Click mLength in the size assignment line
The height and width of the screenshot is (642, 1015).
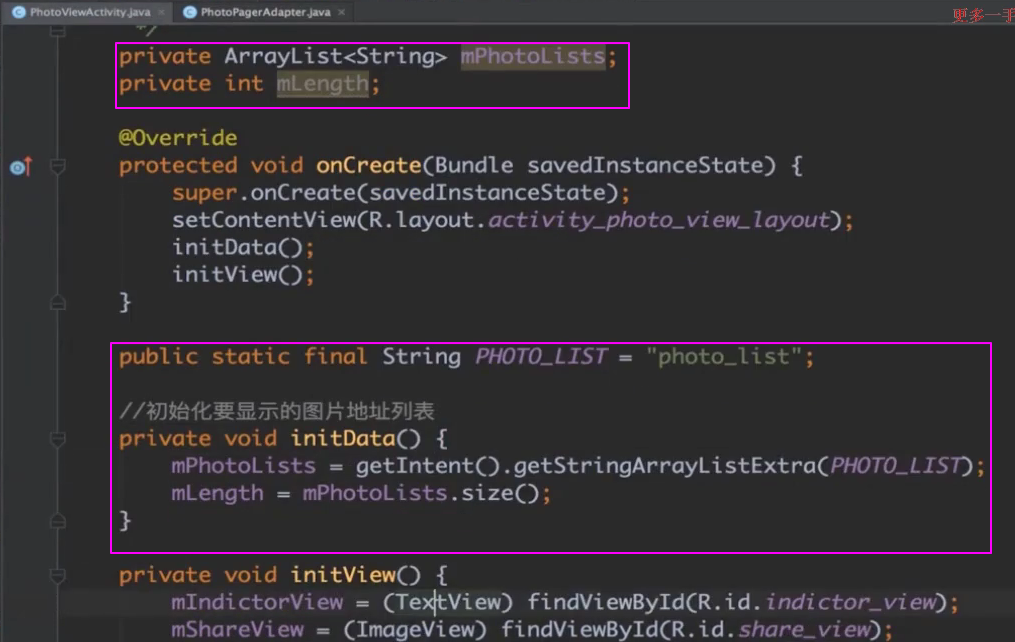[x=218, y=494]
